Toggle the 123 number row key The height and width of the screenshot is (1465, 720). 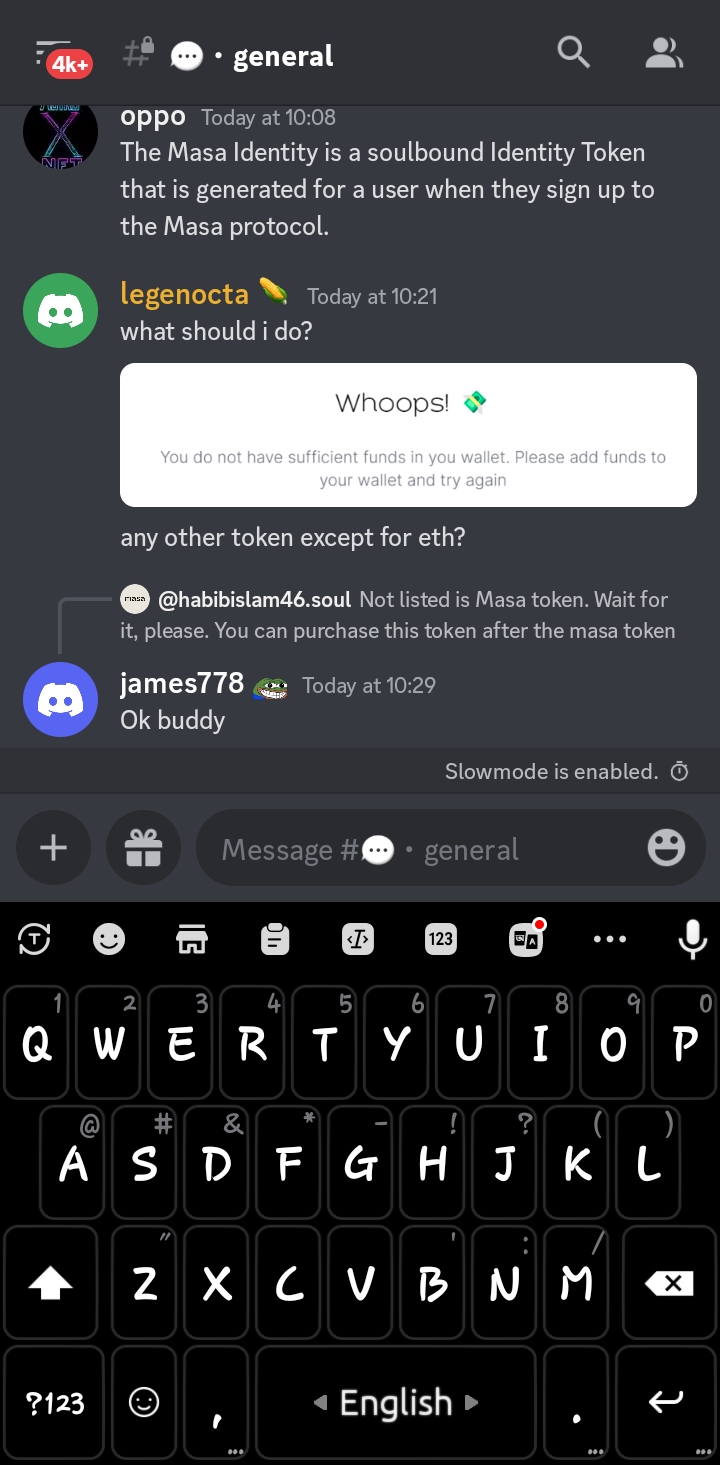point(441,939)
